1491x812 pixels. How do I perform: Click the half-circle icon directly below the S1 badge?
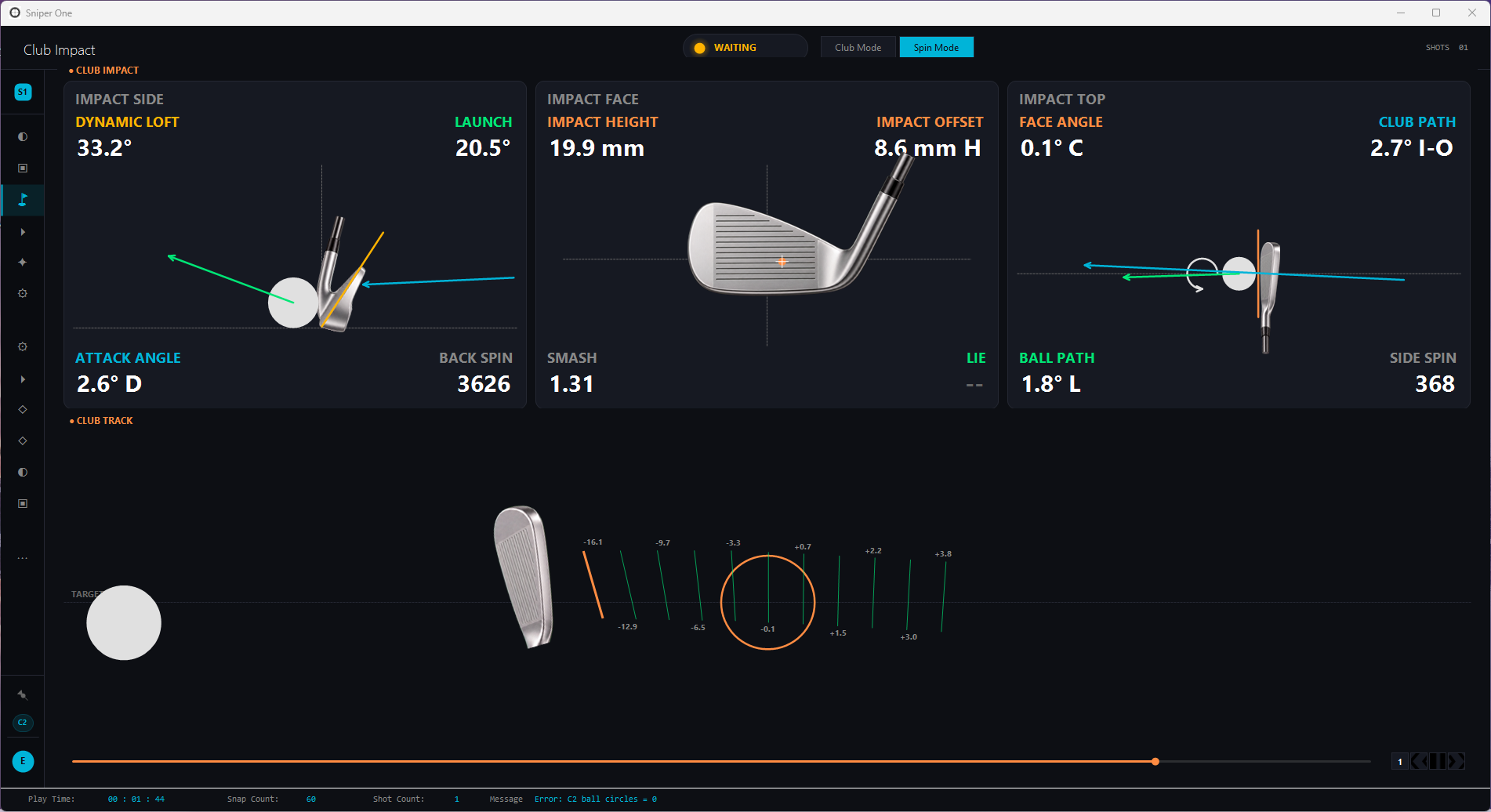(x=23, y=136)
